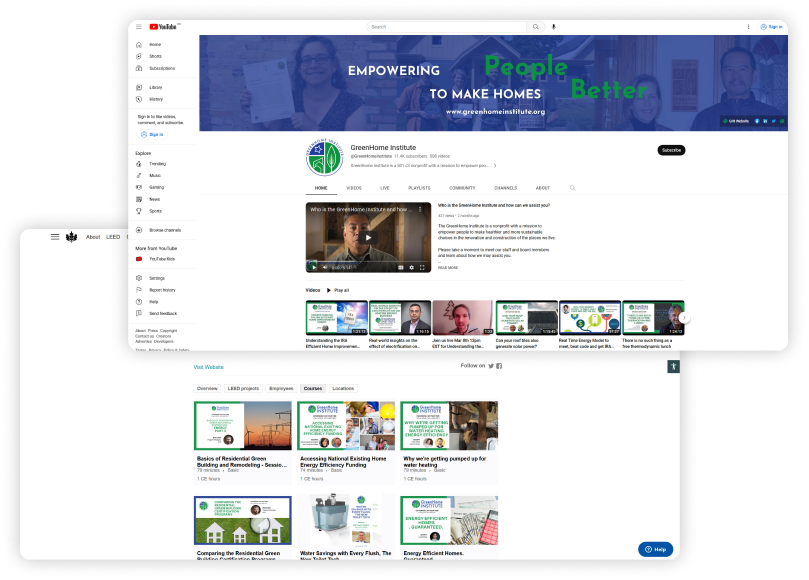809x580 pixels.
Task: Click the YouTube logo
Action: (163, 27)
